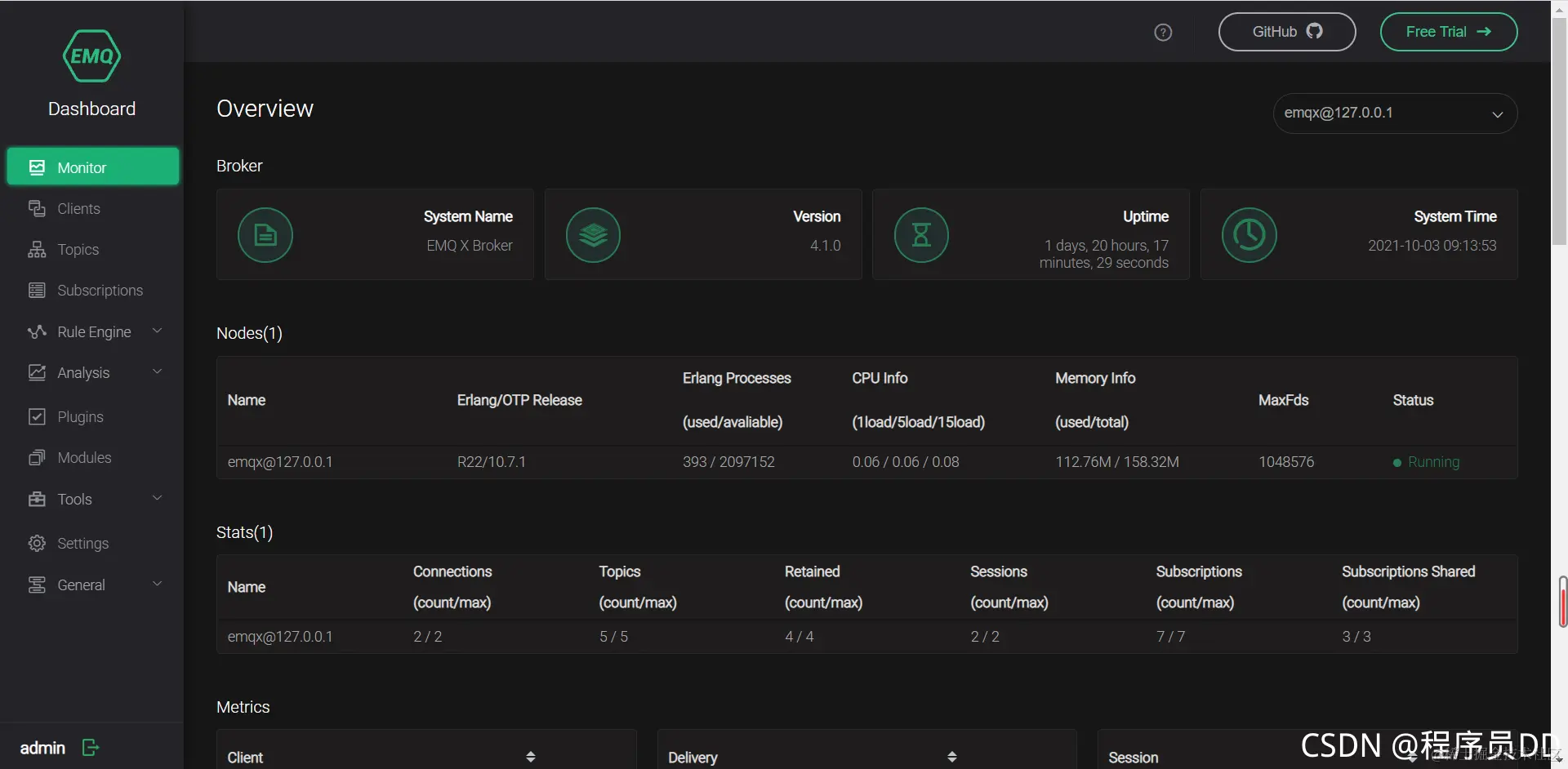This screenshot has height=769, width=1568.
Task: Open the emqx@127.0.0.1 node dropdown
Action: pos(1395,113)
